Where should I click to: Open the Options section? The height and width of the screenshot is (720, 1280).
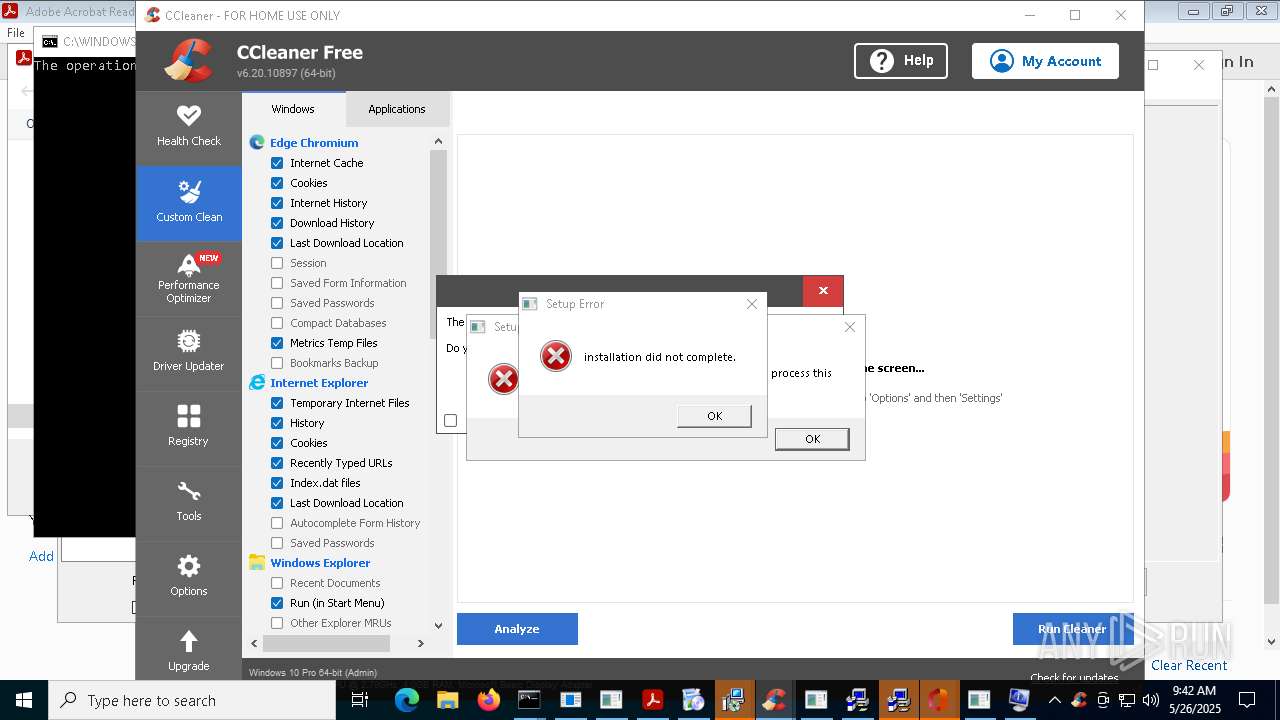click(189, 578)
